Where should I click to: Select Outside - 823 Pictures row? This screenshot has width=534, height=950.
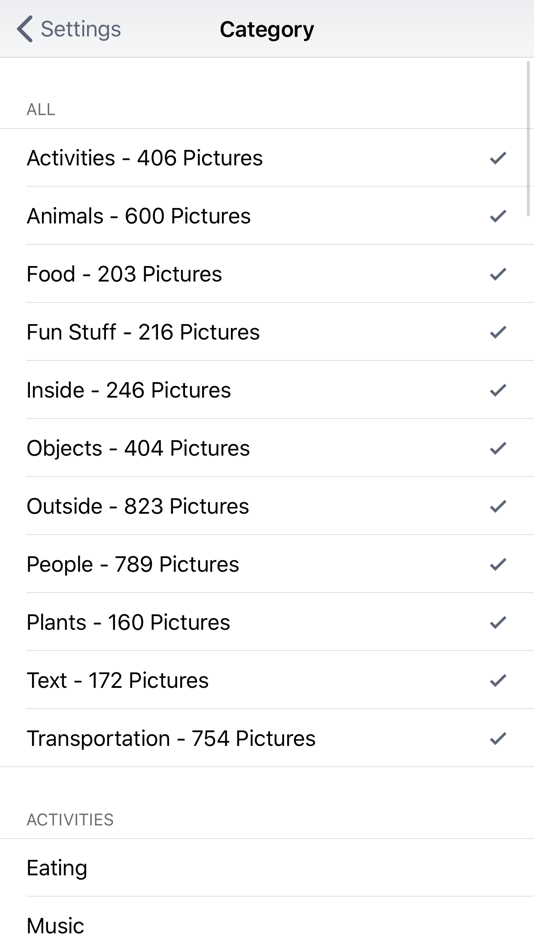coord(267,506)
